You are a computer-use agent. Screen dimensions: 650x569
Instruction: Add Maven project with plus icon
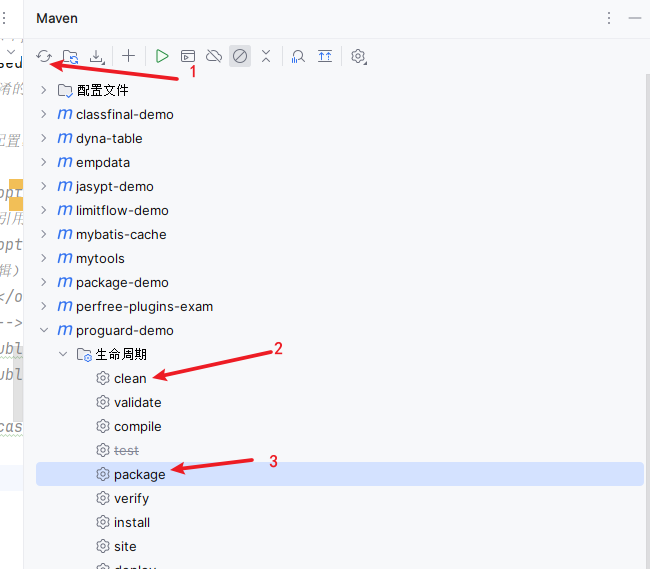(x=129, y=56)
